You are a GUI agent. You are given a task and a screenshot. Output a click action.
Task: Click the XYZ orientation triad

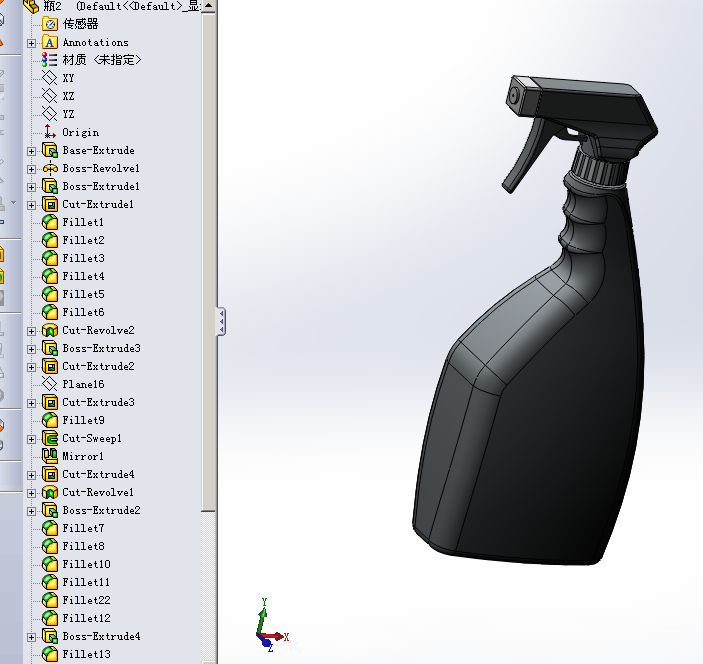pyautogui.click(x=271, y=625)
